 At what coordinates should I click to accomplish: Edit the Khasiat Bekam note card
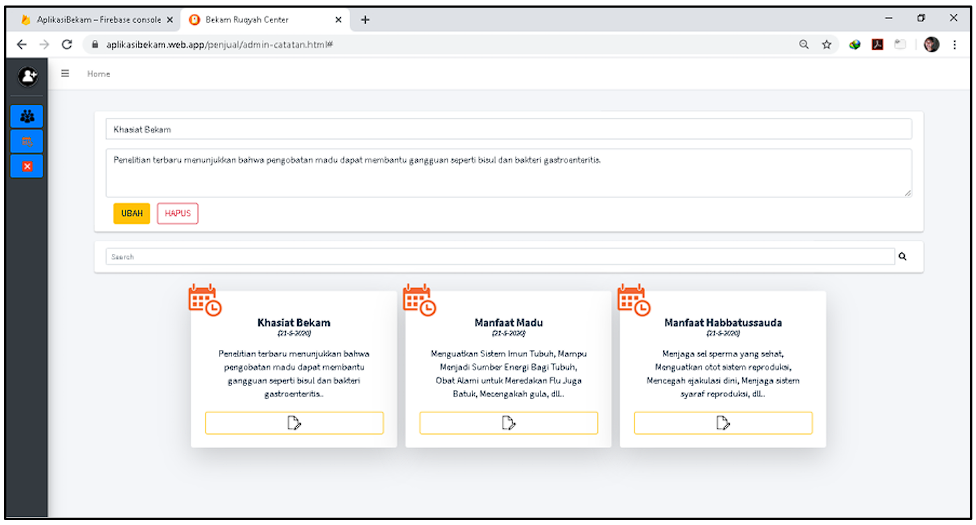[x=294, y=423]
